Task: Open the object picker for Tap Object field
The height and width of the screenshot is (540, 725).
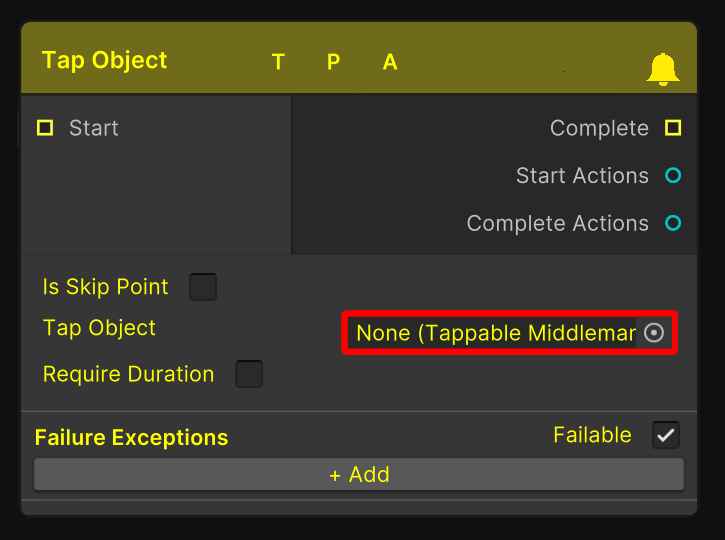Action: point(654,333)
